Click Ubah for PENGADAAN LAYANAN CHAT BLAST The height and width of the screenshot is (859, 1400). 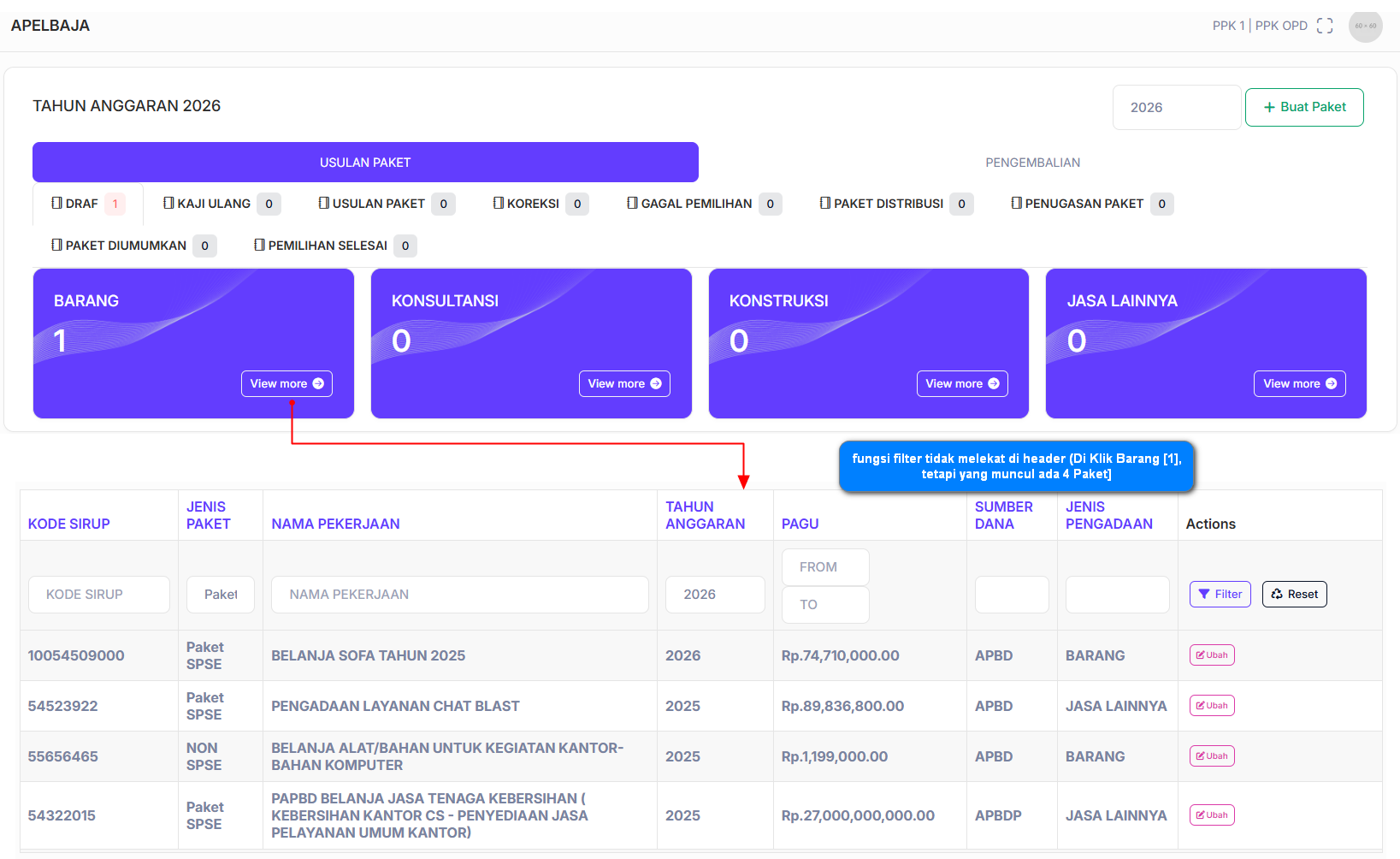point(1212,705)
